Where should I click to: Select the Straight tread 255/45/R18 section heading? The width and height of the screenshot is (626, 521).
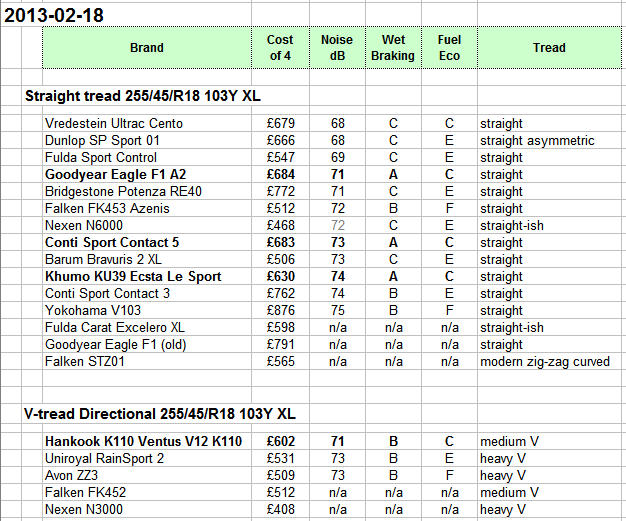pos(143,96)
